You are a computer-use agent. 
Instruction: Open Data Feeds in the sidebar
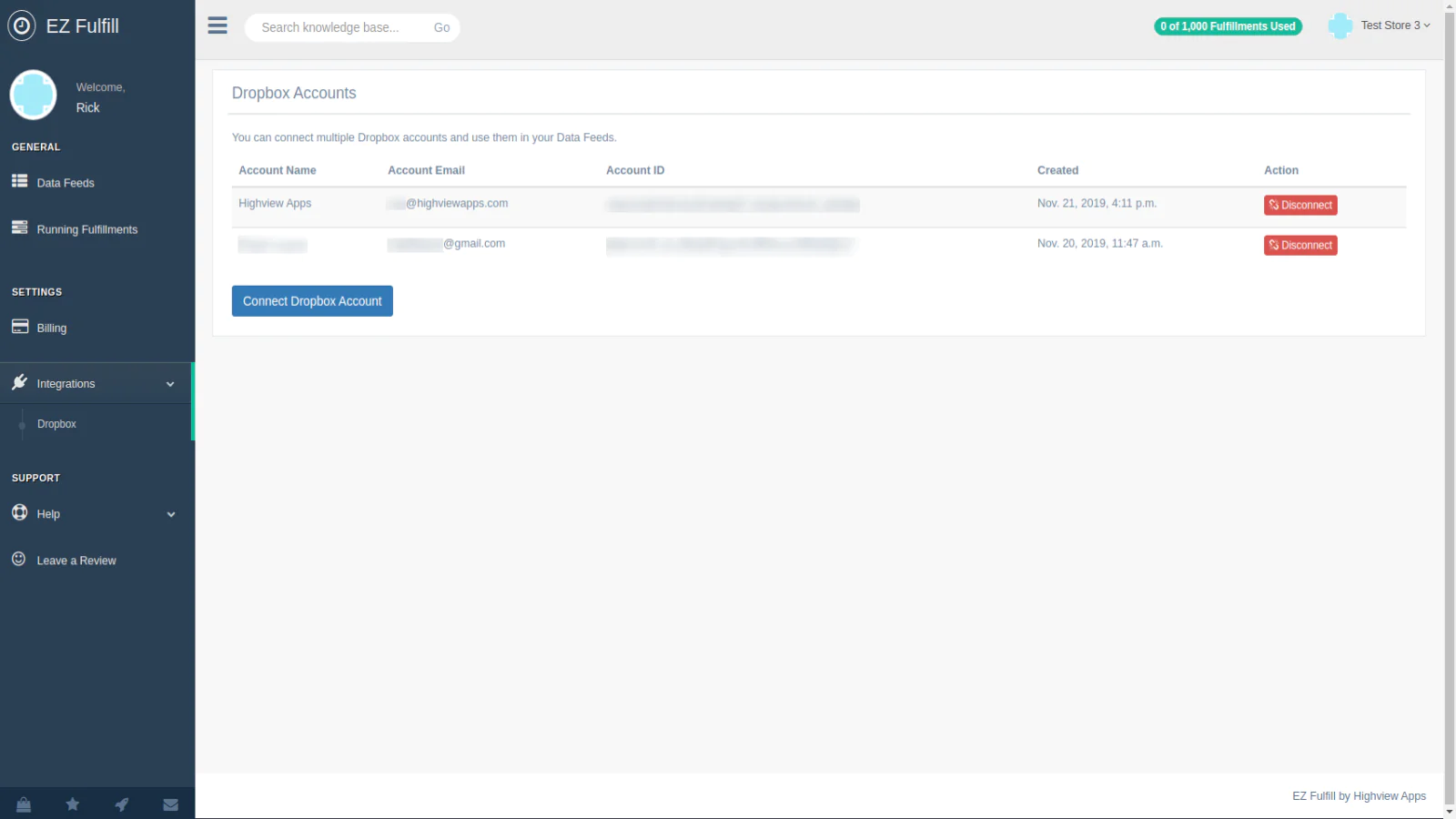(66, 183)
